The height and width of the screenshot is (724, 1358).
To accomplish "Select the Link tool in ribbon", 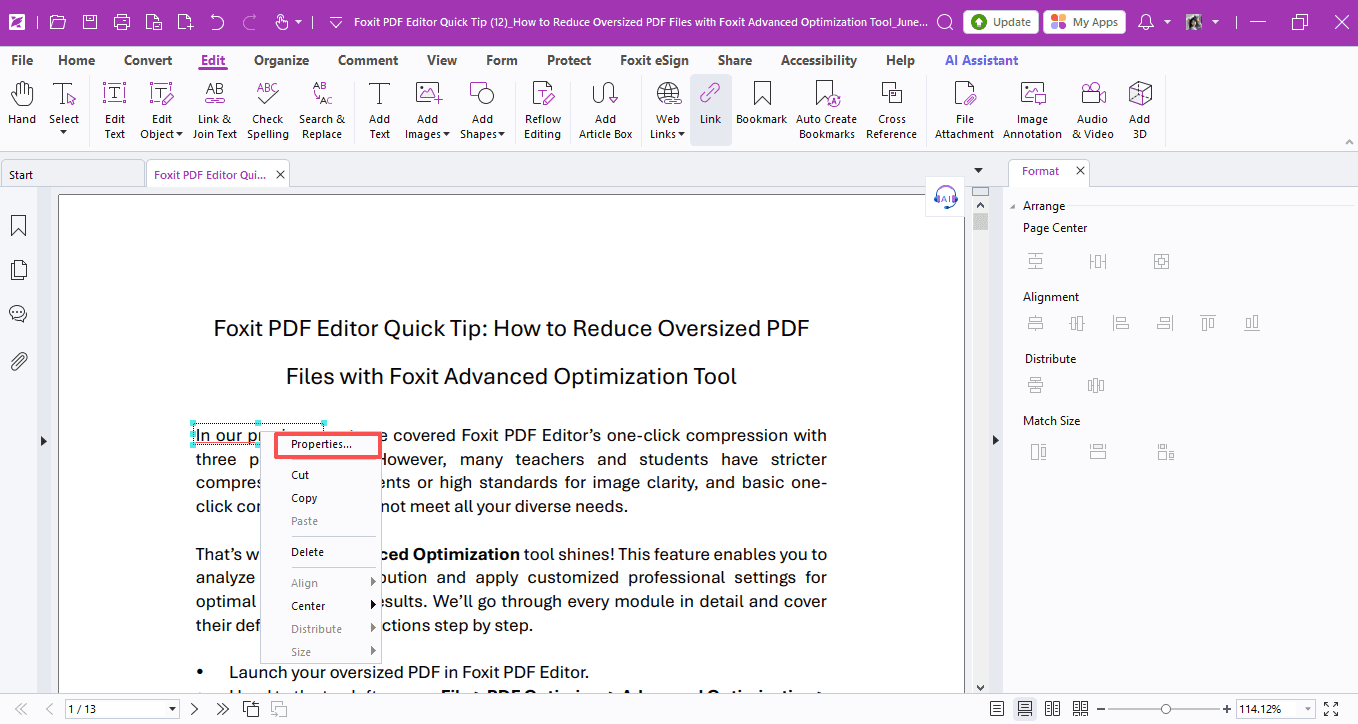I will [x=710, y=109].
